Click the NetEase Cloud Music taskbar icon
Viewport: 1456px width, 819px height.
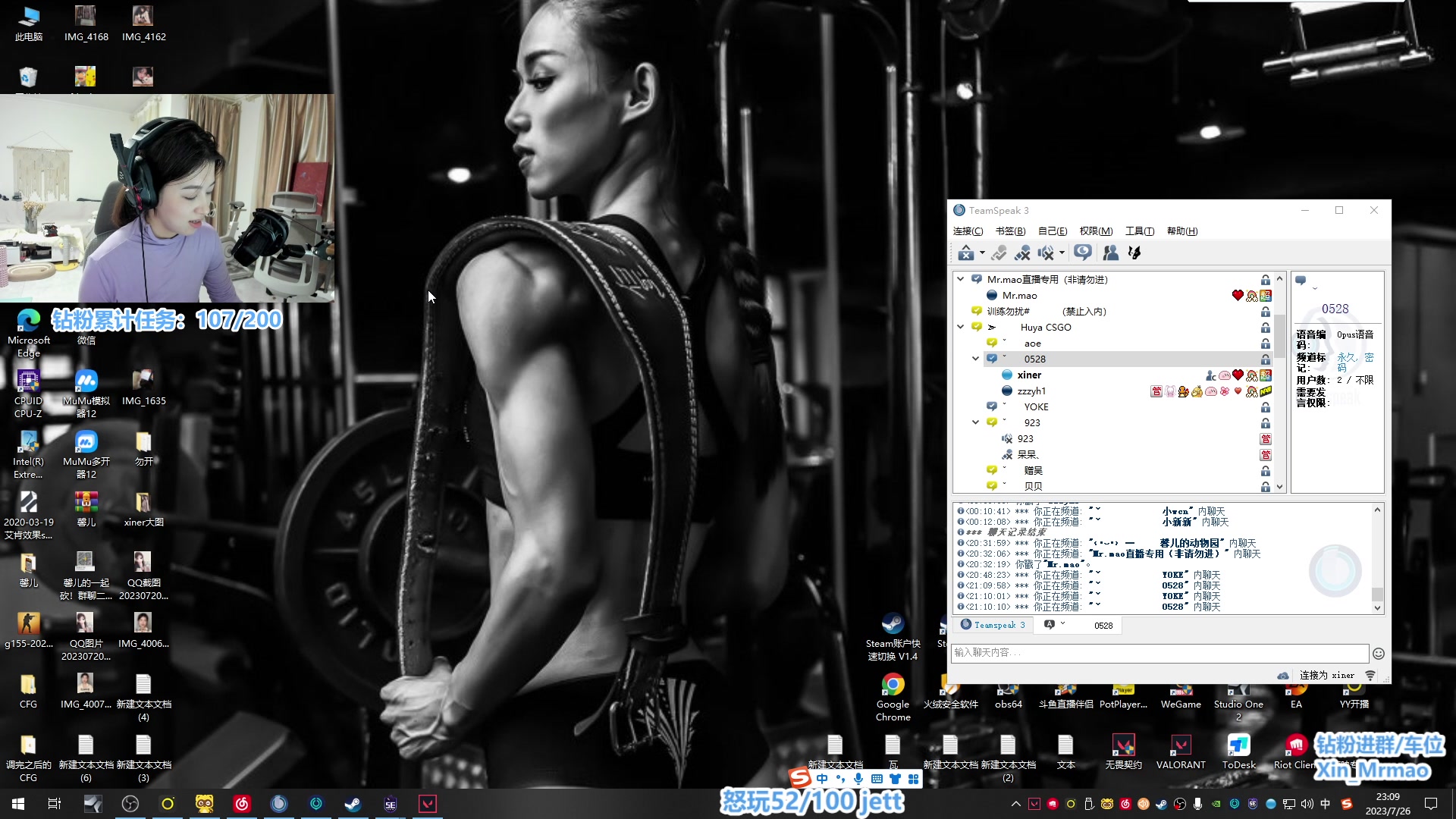242,804
